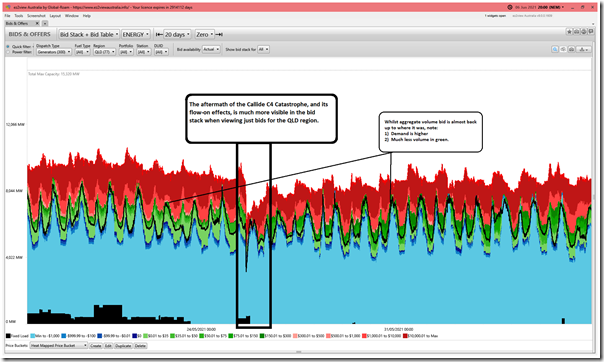Close the Bids & Offers tab
The width and height of the screenshot is (604, 362).
click(x=37, y=23)
